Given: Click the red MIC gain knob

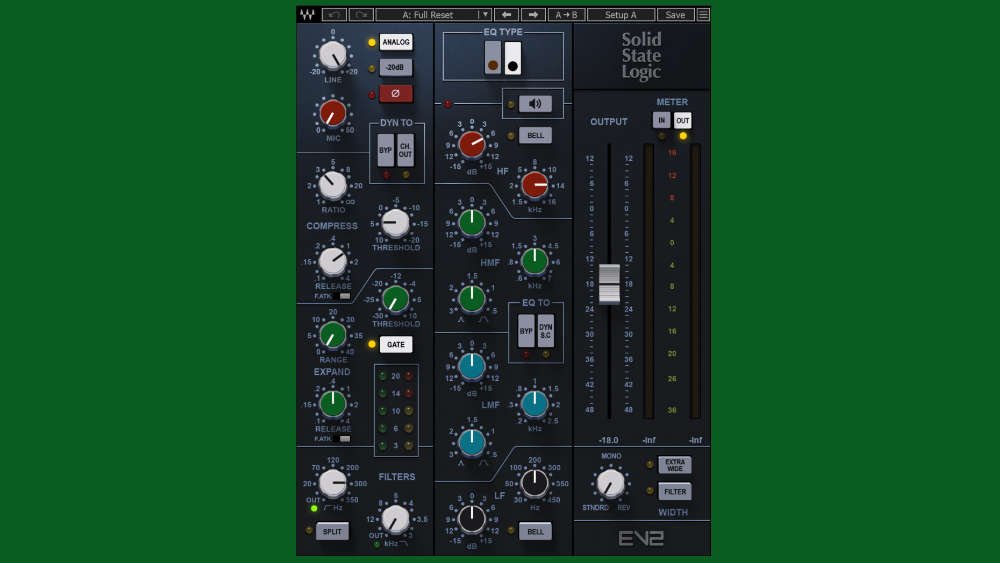Looking at the screenshot, I should (x=333, y=113).
